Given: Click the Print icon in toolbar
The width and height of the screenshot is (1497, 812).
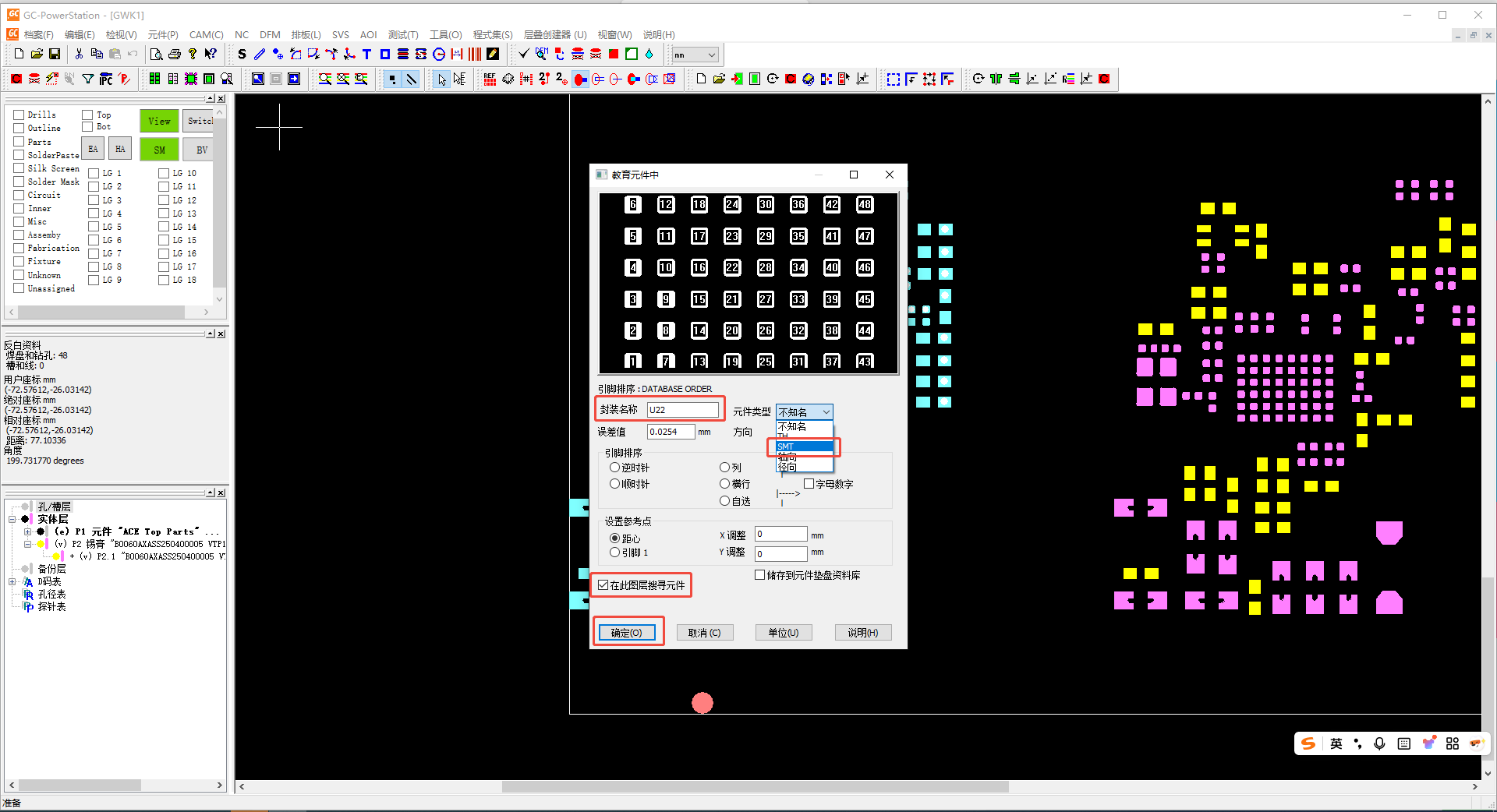Looking at the screenshot, I should (175, 54).
